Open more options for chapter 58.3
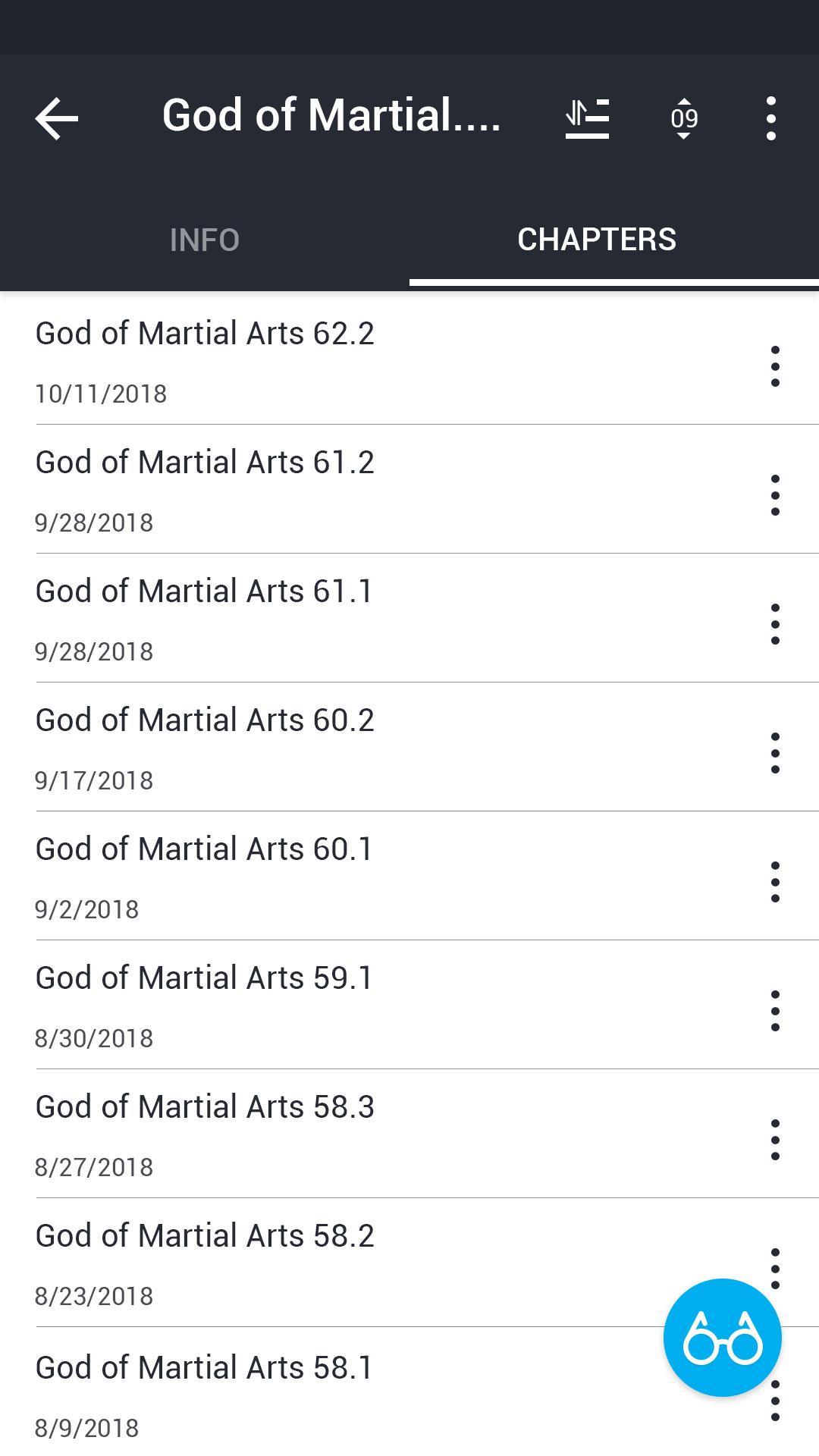 pos(775,1140)
